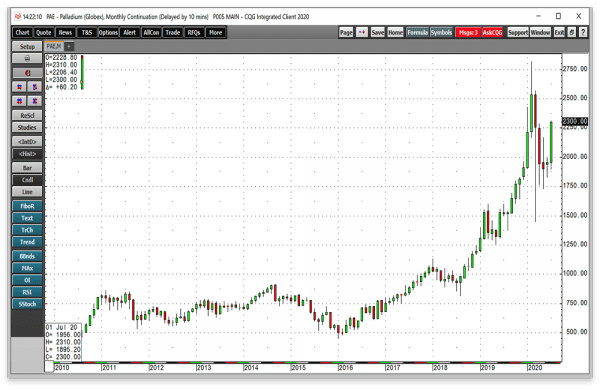Viewport: 600px width, 390px height.
Task: Click the 2013 year label on time axis
Action: pyautogui.click(x=204, y=367)
